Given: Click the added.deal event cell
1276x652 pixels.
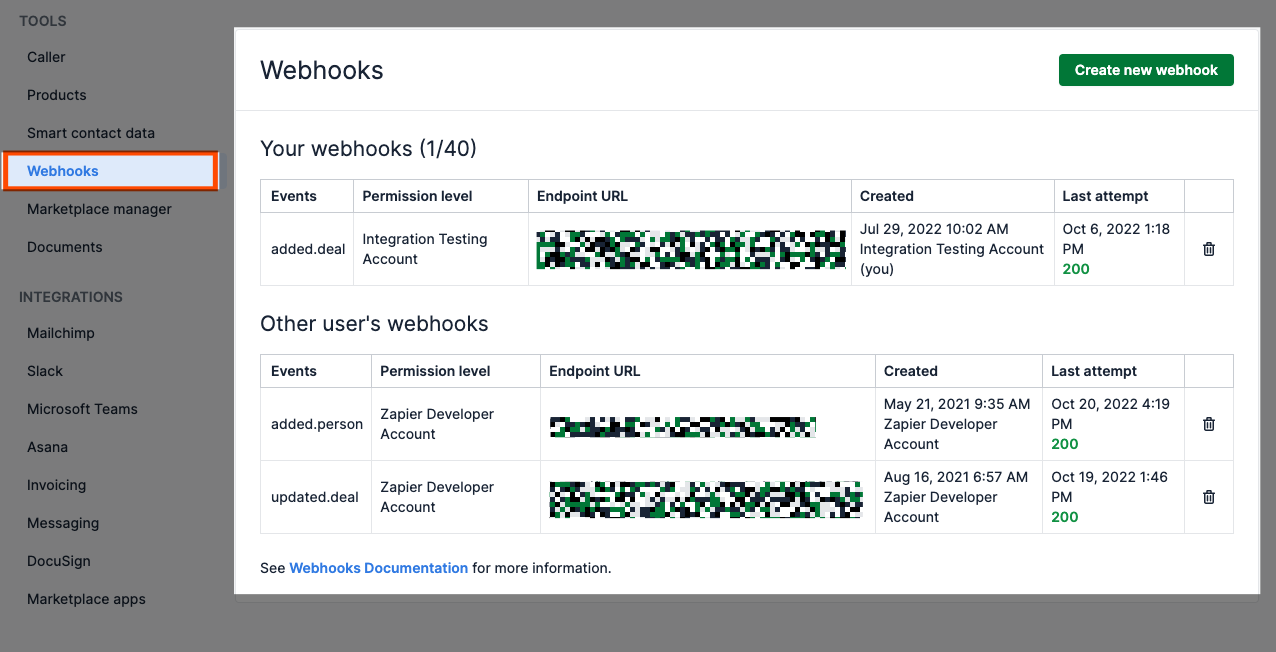Looking at the screenshot, I should [x=307, y=249].
